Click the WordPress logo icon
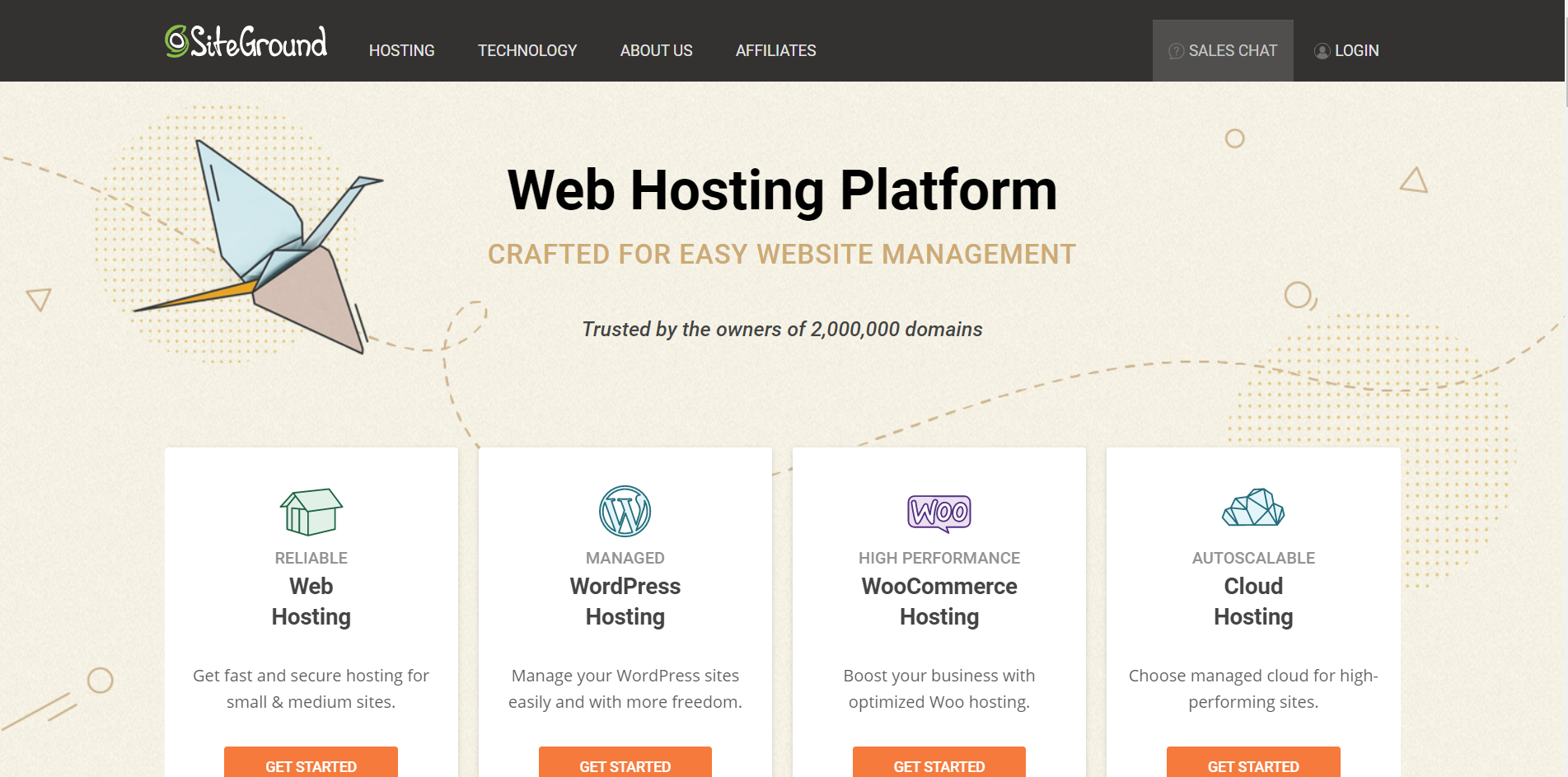 625,511
